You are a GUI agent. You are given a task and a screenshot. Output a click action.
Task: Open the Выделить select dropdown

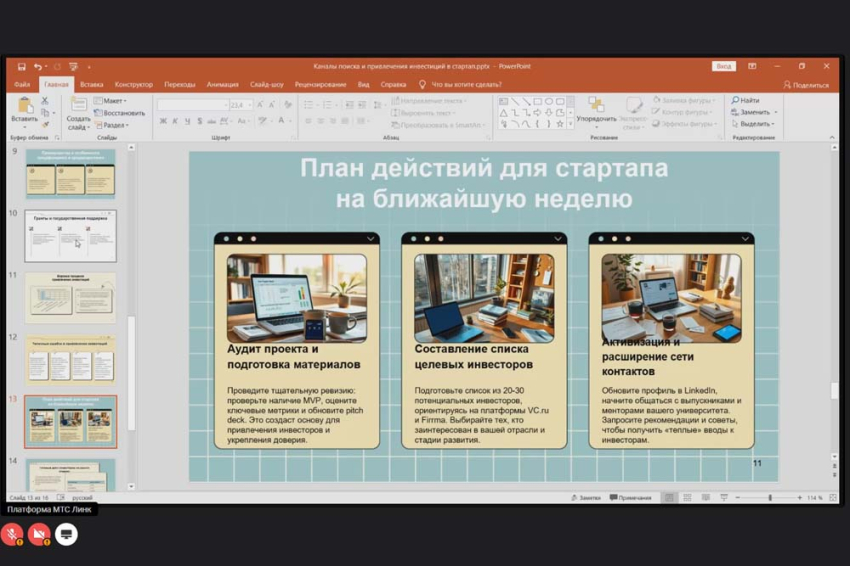pos(754,124)
